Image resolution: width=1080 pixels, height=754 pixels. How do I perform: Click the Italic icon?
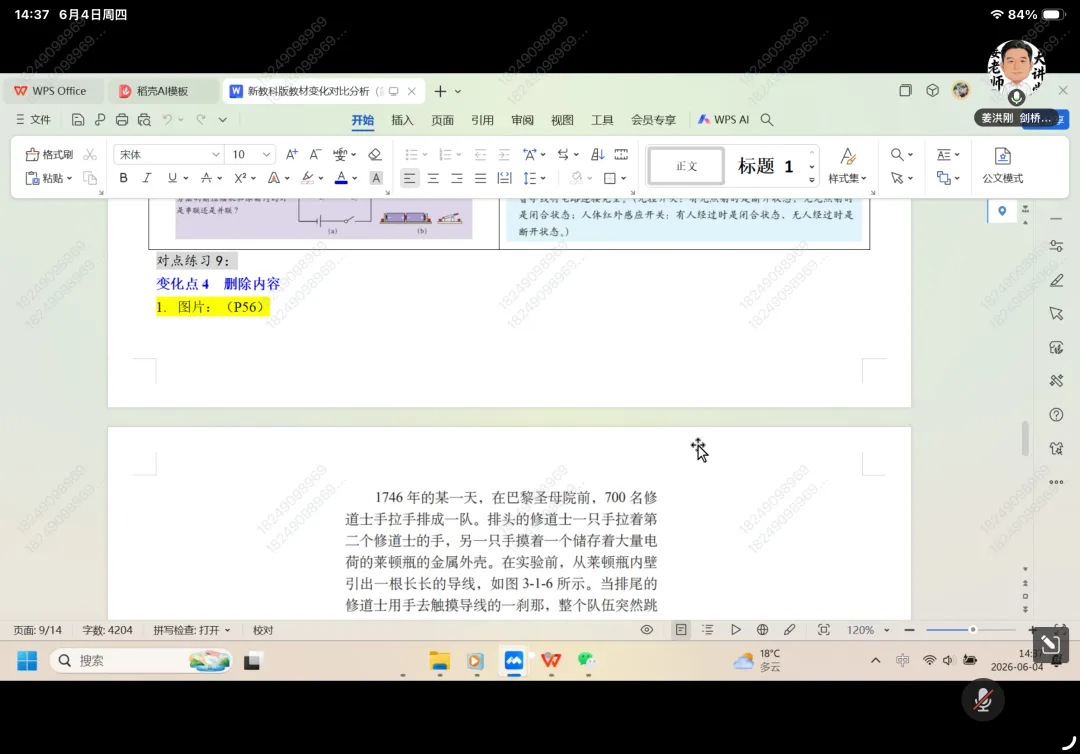[x=147, y=178]
